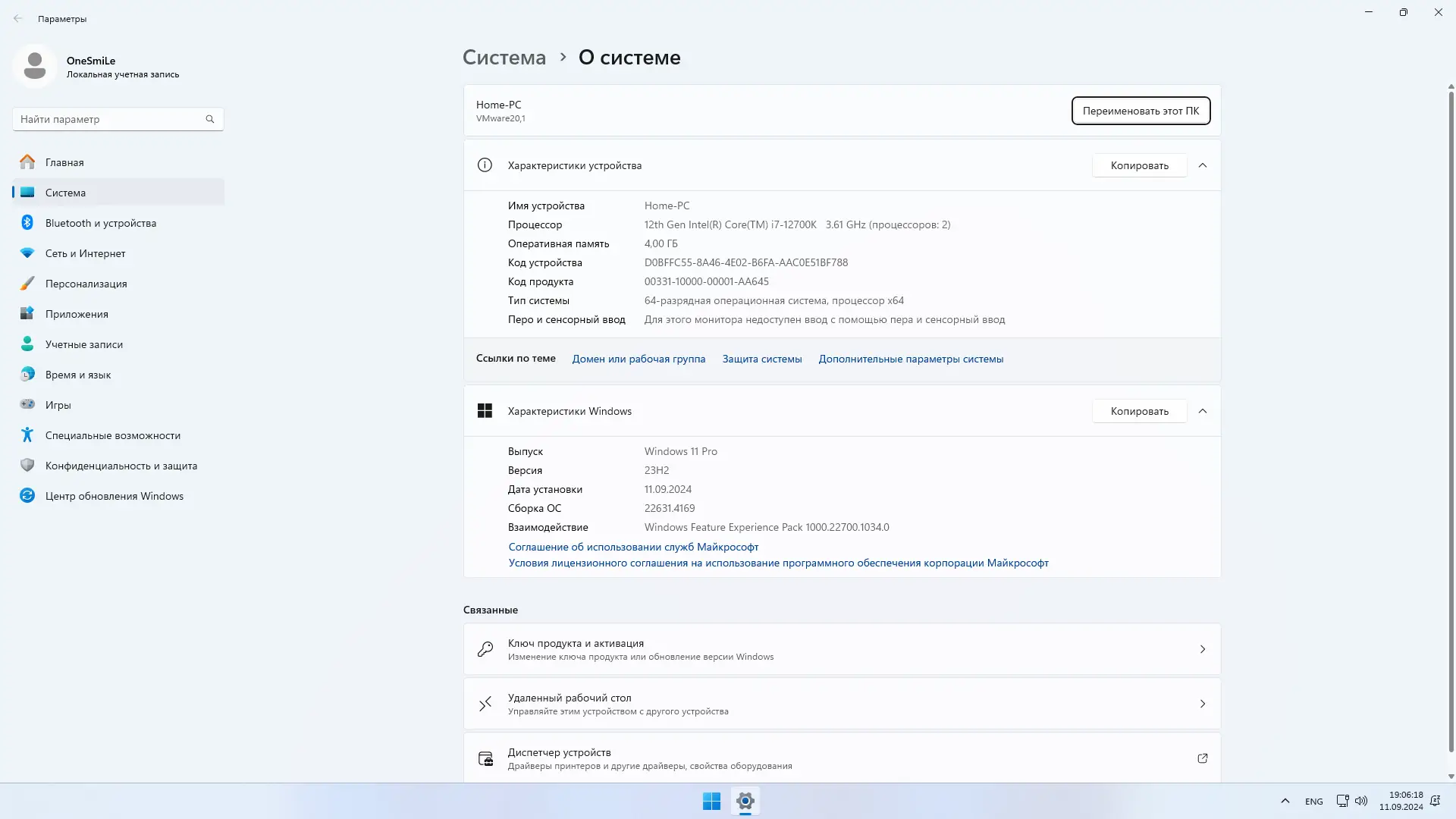1456x819 pixels.
Task: Click the back arrow in Параметры
Action: [18, 19]
